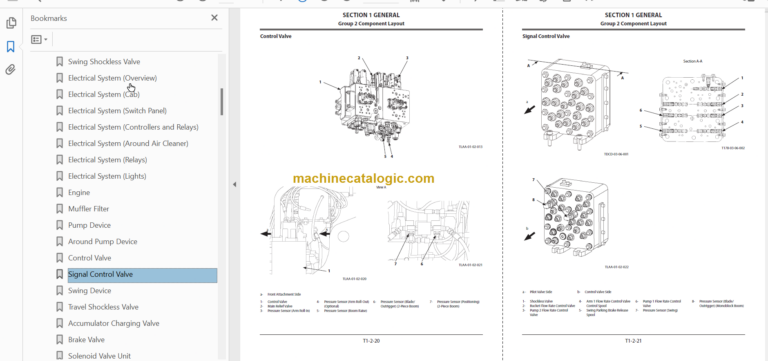Click the bookmarks panel scrollbar thumb

[x=222, y=101]
